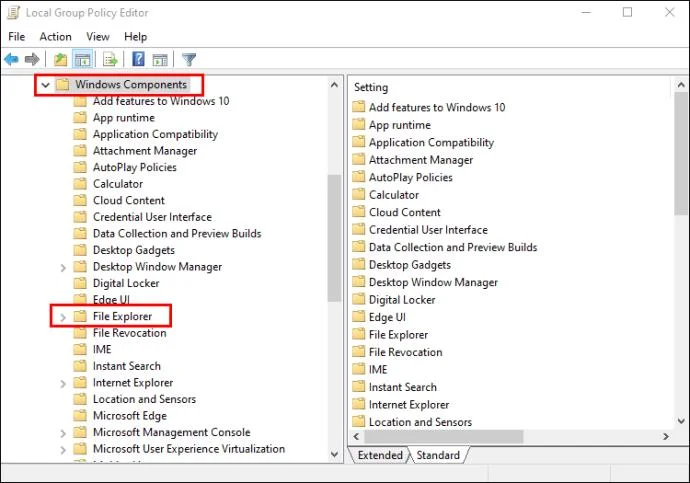Click the Forward arrow toolbar icon
The image size is (690, 483).
32,59
